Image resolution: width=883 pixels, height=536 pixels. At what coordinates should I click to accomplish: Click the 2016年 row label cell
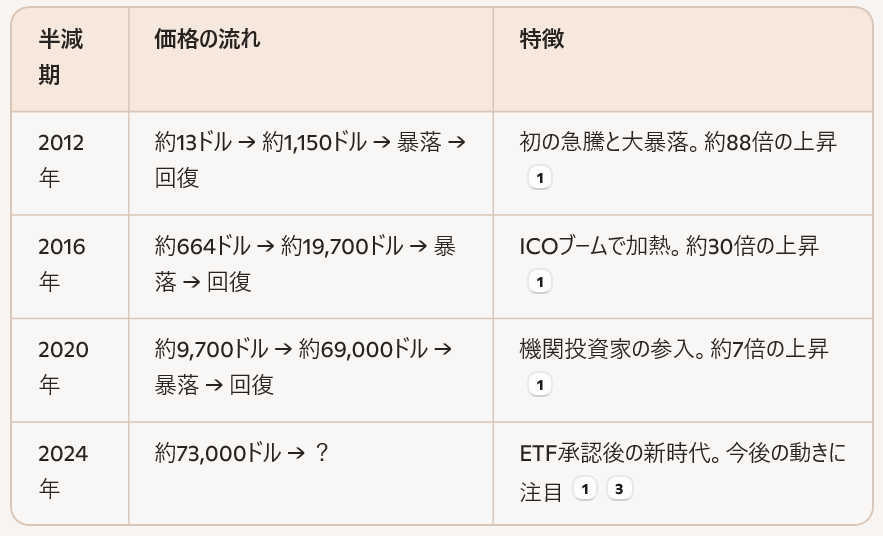[61, 264]
